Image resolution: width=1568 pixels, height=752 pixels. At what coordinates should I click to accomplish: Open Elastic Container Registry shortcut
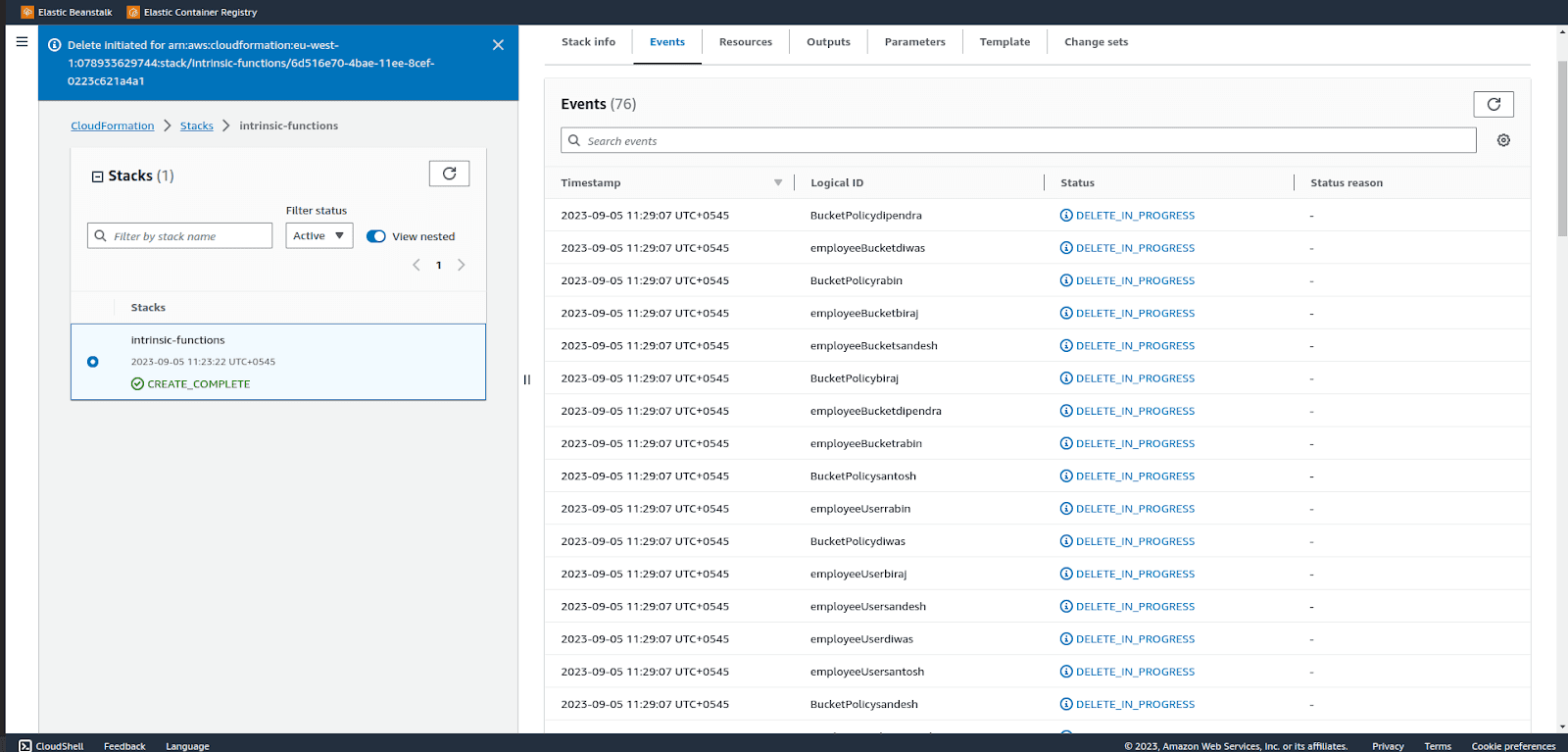(x=192, y=12)
